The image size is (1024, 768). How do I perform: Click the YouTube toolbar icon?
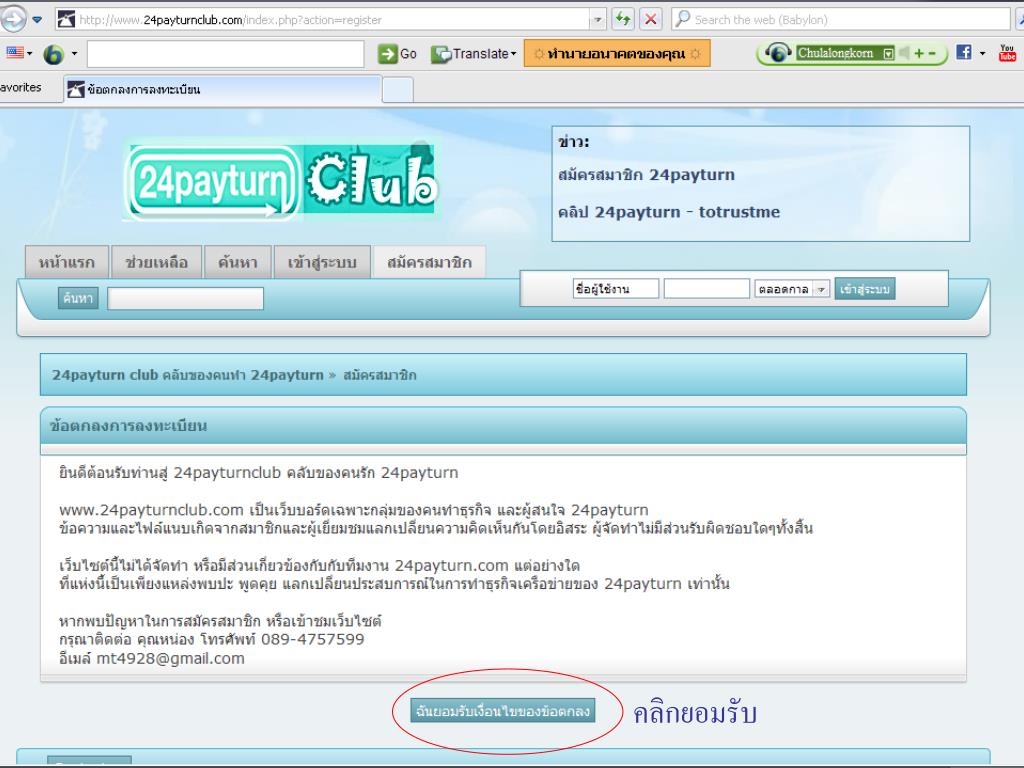pyautogui.click(x=1007, y=53)
